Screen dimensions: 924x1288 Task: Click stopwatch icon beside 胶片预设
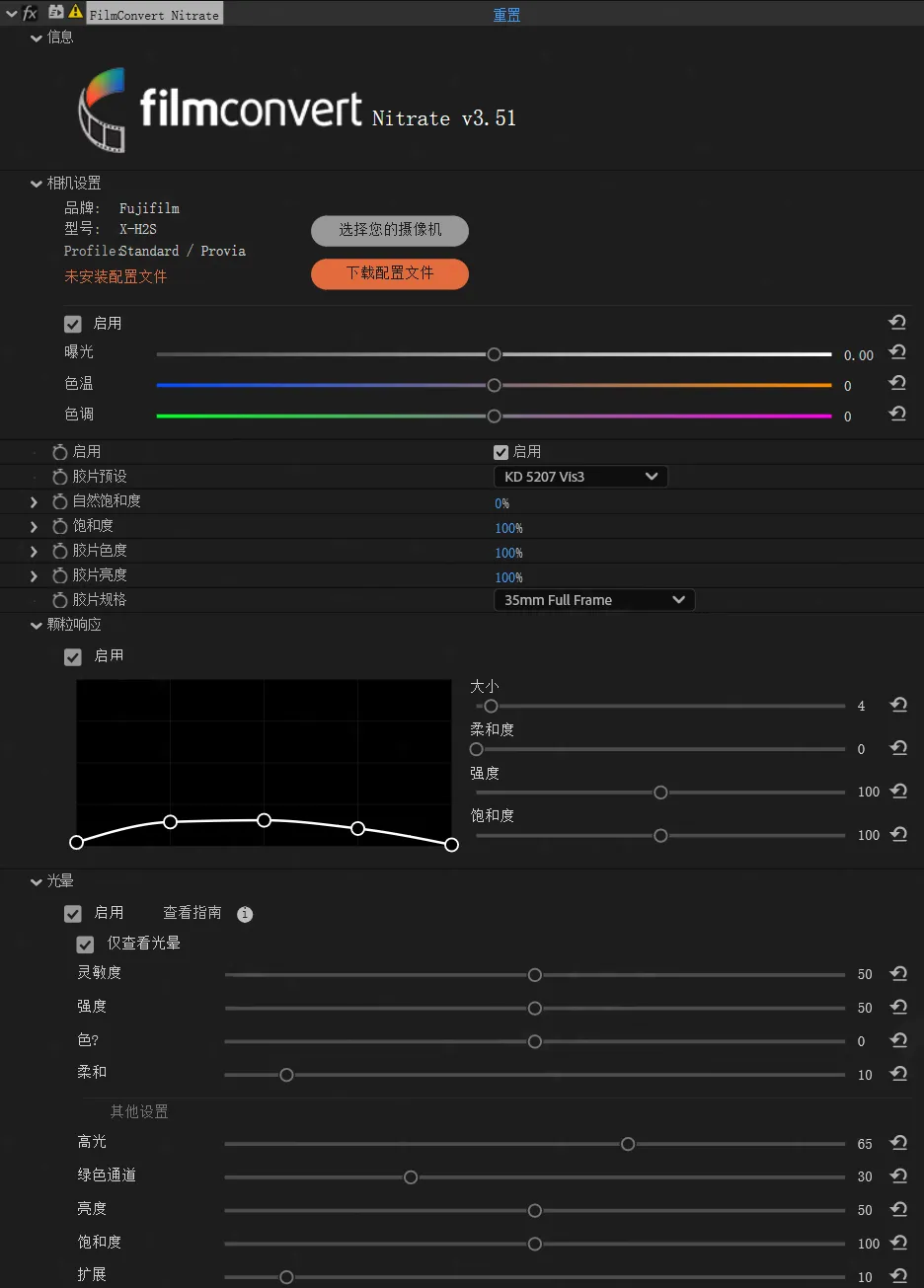[x=60, y=477]
